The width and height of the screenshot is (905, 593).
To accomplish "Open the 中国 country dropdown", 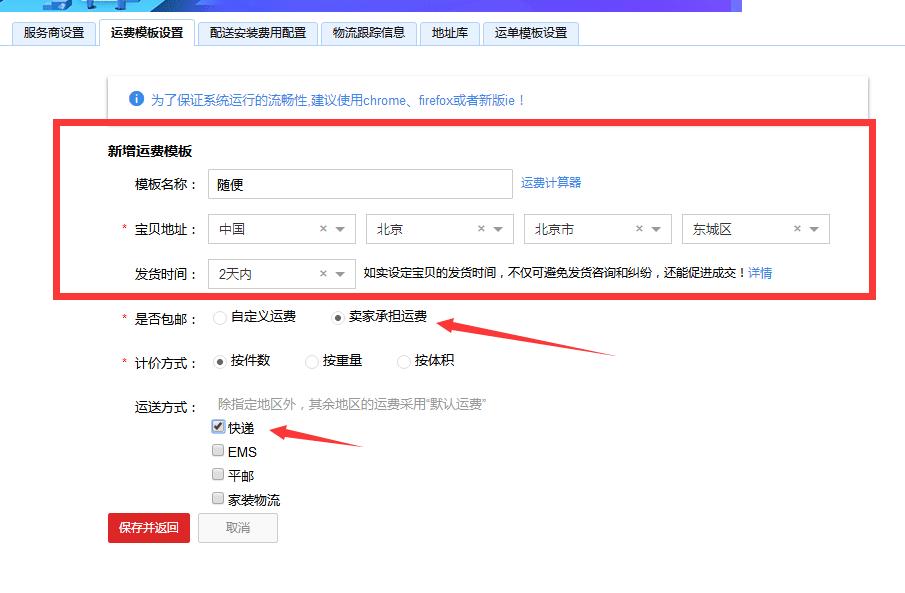I will [342, 229].
